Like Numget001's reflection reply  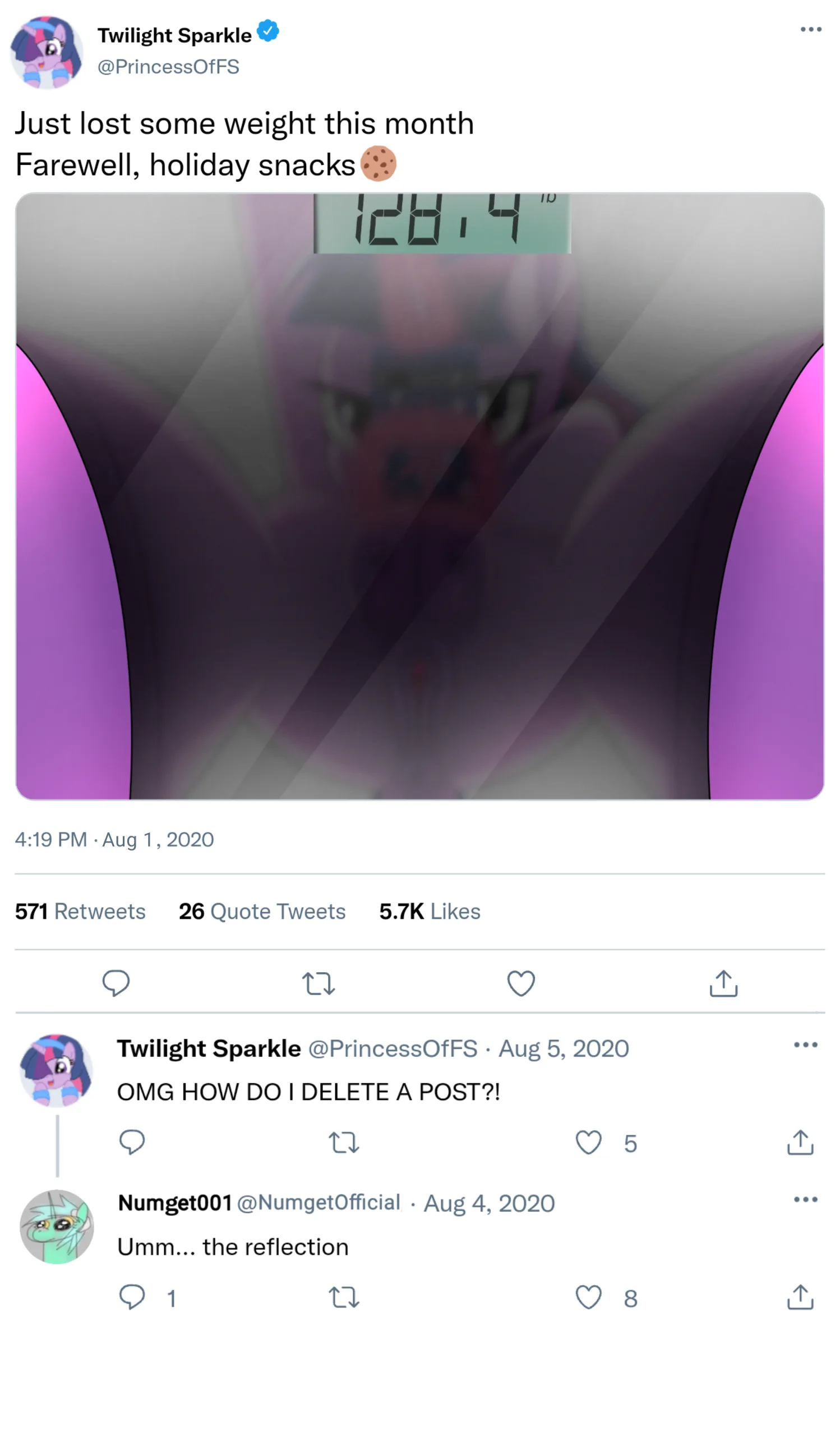(588, 1297)
